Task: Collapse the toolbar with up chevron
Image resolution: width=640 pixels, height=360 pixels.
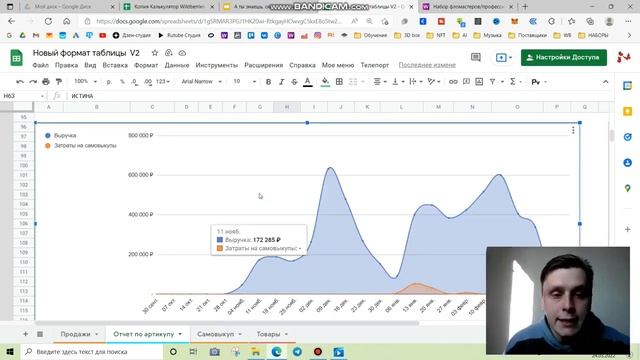Action: pos(605,82)
